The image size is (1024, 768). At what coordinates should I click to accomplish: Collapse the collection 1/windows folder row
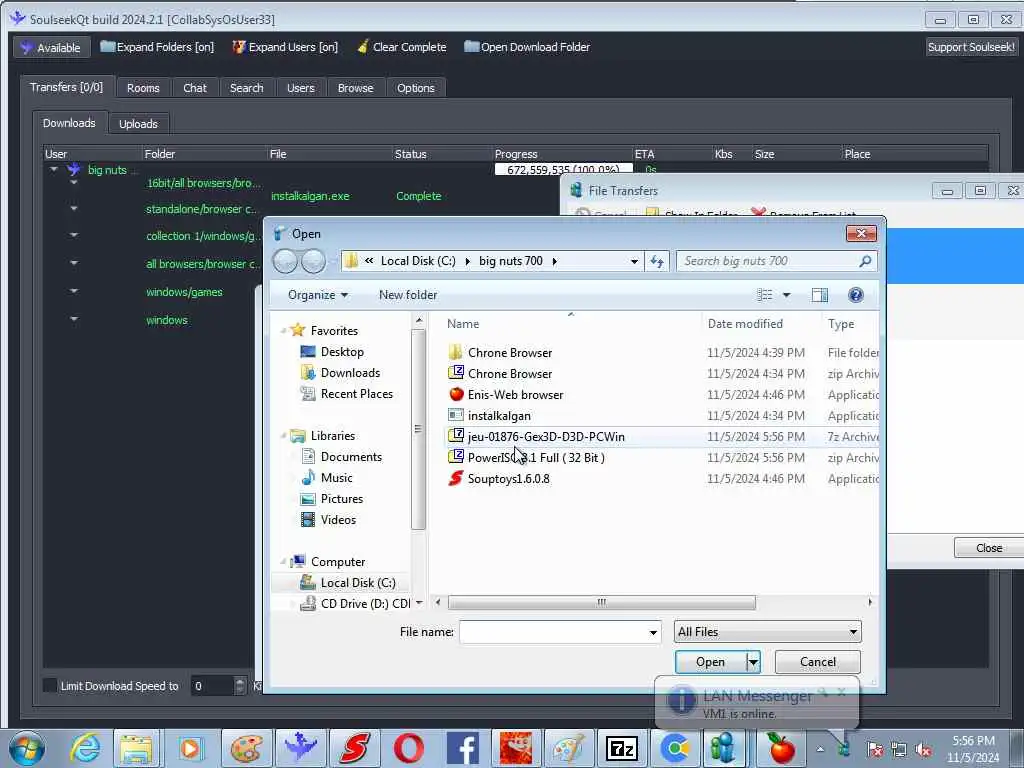pyautogui.click(x=74, y=235)
